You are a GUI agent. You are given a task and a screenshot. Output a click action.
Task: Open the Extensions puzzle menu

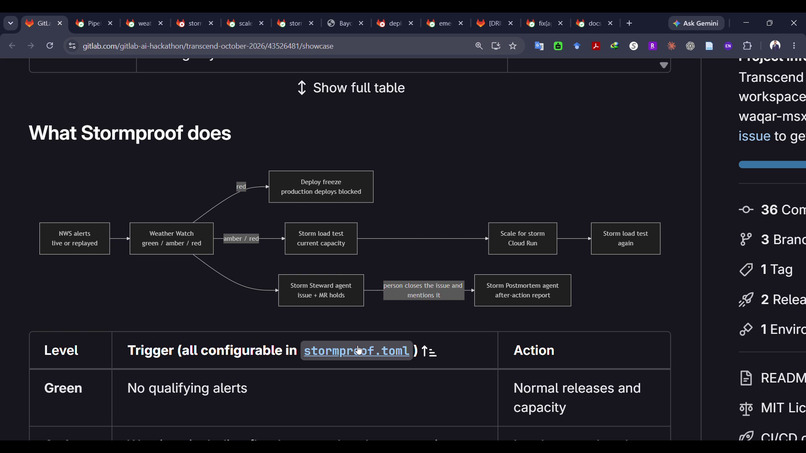click(x=747, y=46)
